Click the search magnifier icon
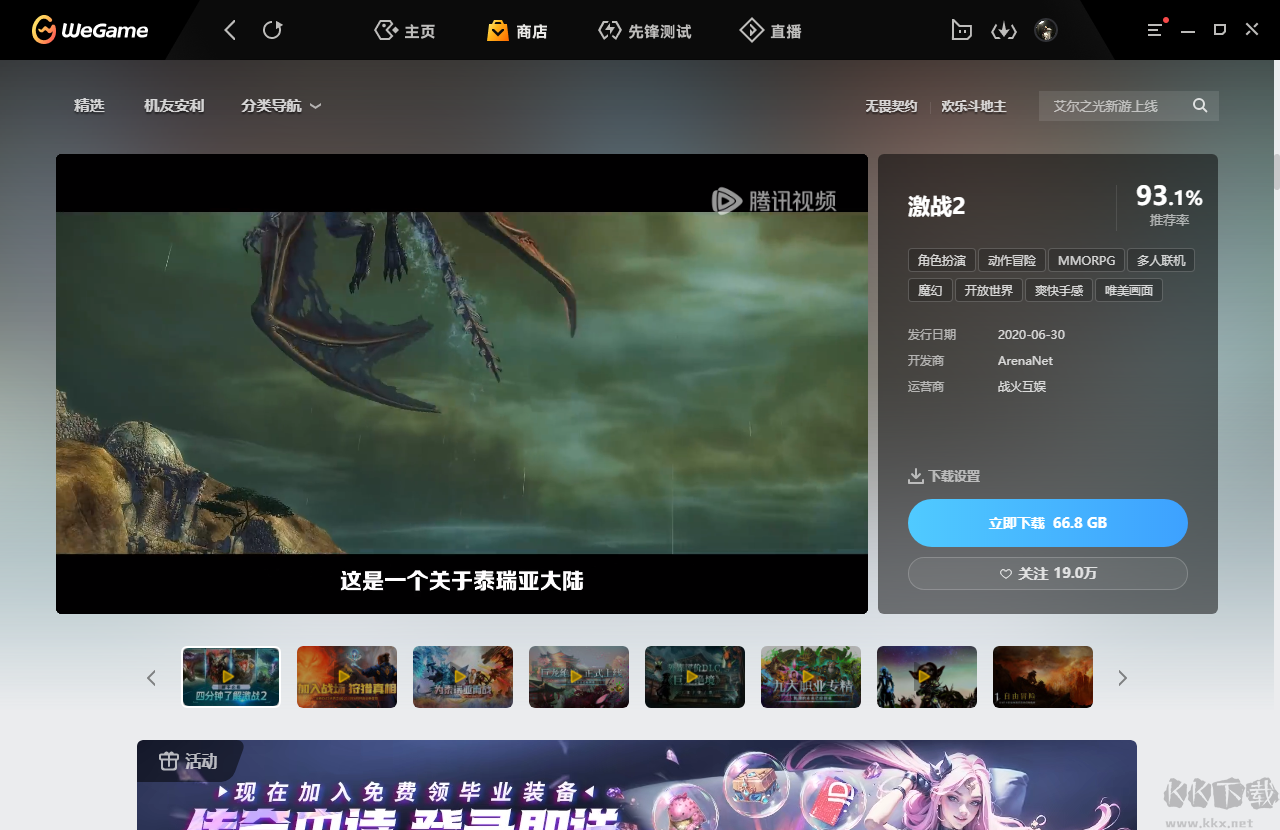Image resolution: width=1280 pixels, height=830 pixels. point(1200,106)
